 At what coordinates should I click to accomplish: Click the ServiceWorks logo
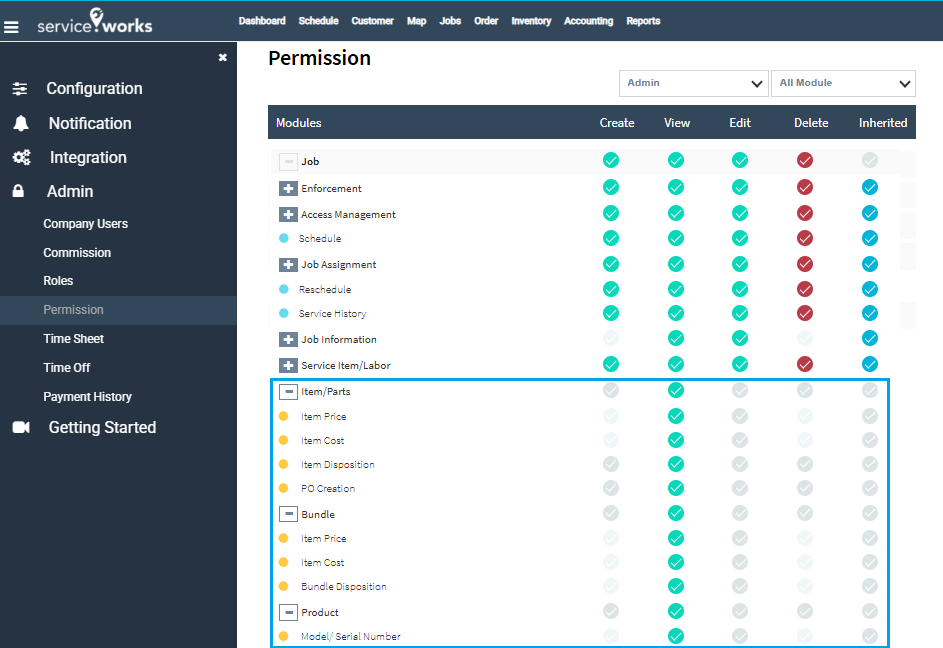click(x=95, y=22)
